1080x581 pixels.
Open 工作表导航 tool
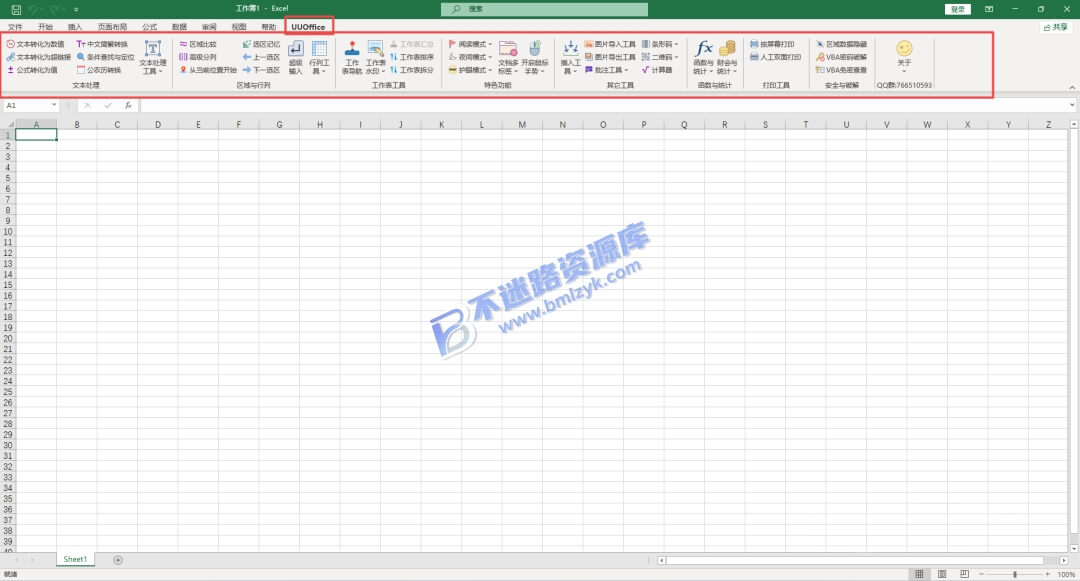[352, 57]
